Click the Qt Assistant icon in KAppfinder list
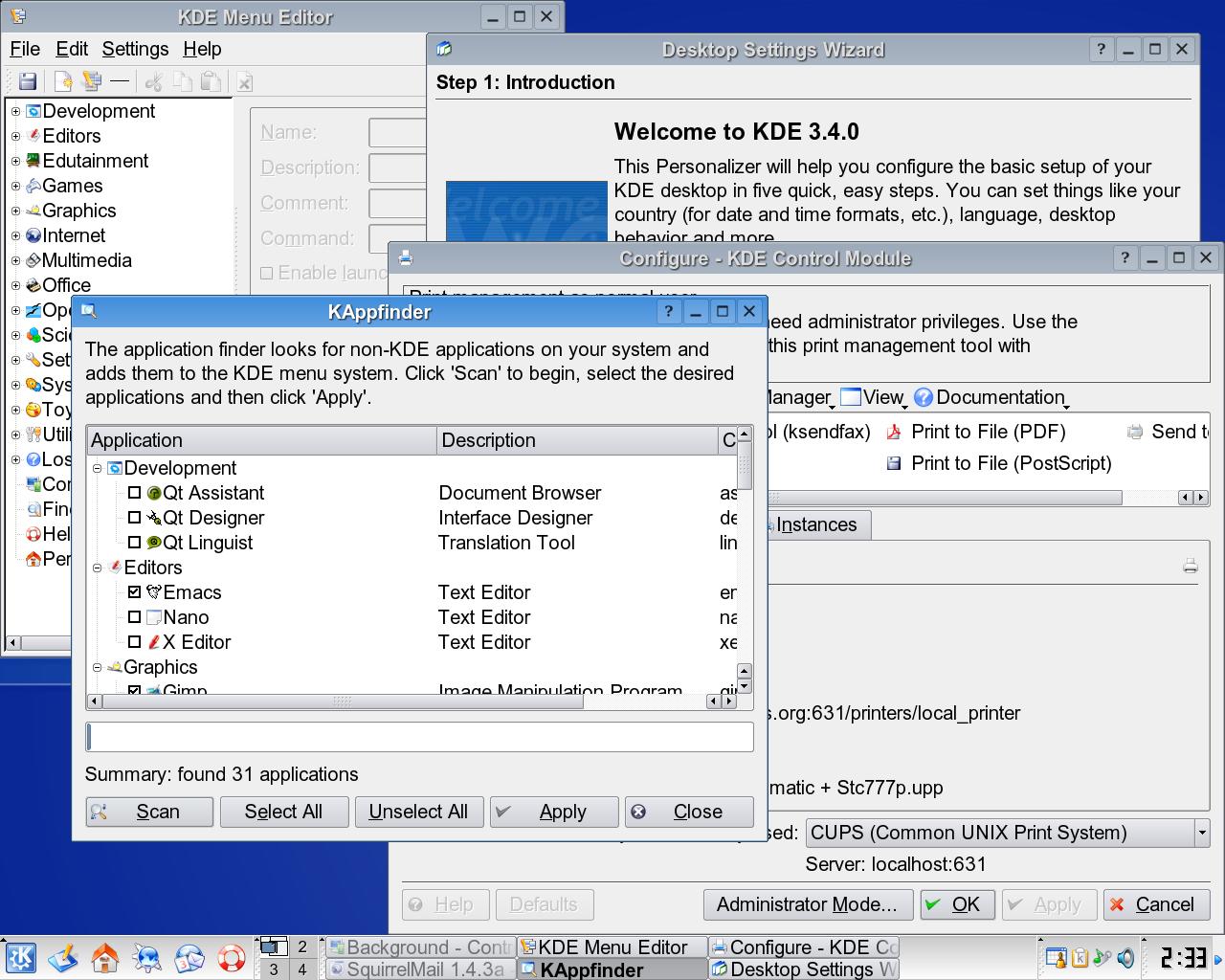 (x=154, y=493)
